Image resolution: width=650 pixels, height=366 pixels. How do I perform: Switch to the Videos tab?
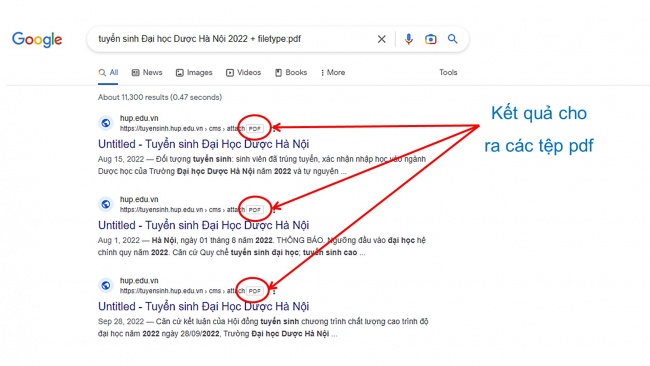[x=243, y=73]
